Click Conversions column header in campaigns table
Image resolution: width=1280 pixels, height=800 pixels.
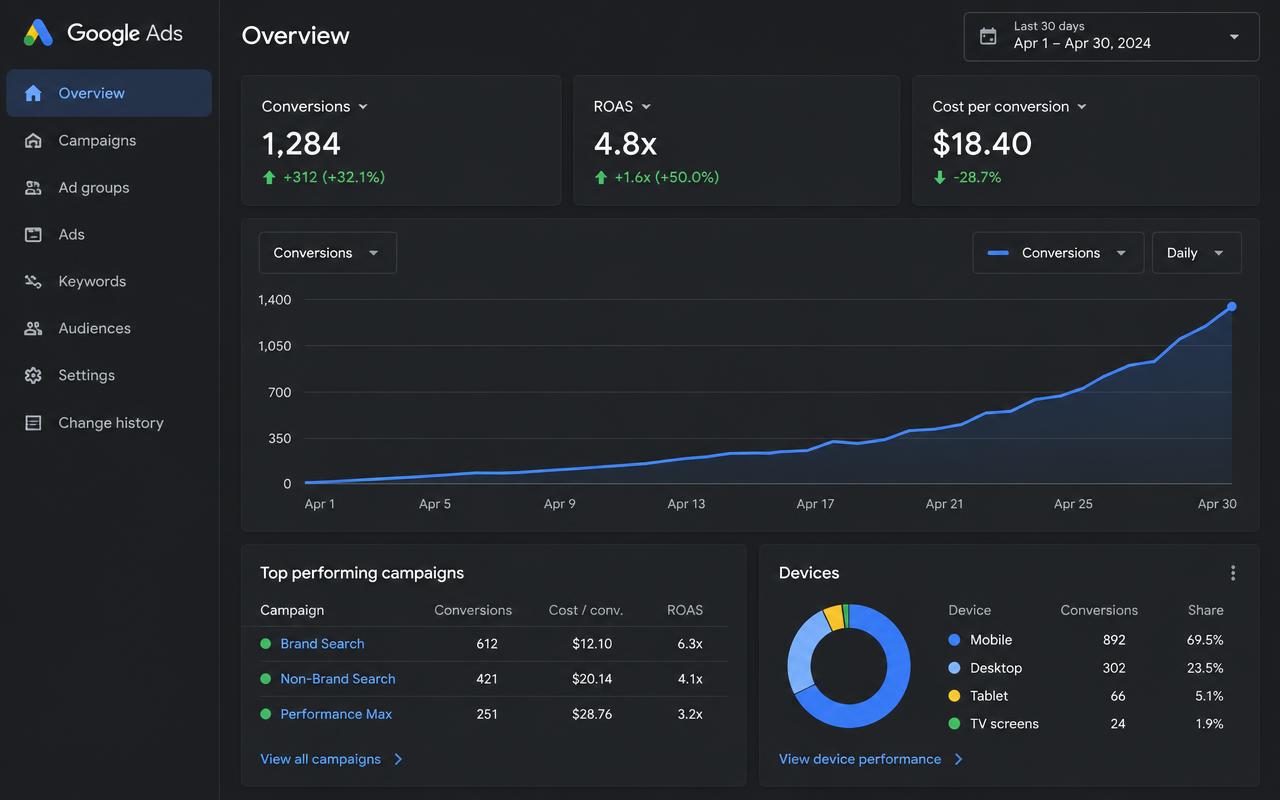pyautogui.click(x=473, y=610)
